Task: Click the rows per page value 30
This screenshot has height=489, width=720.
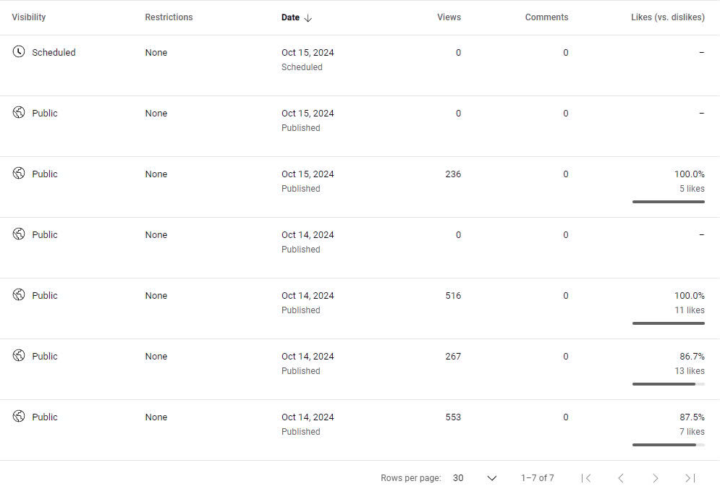Action: point(458,478)
